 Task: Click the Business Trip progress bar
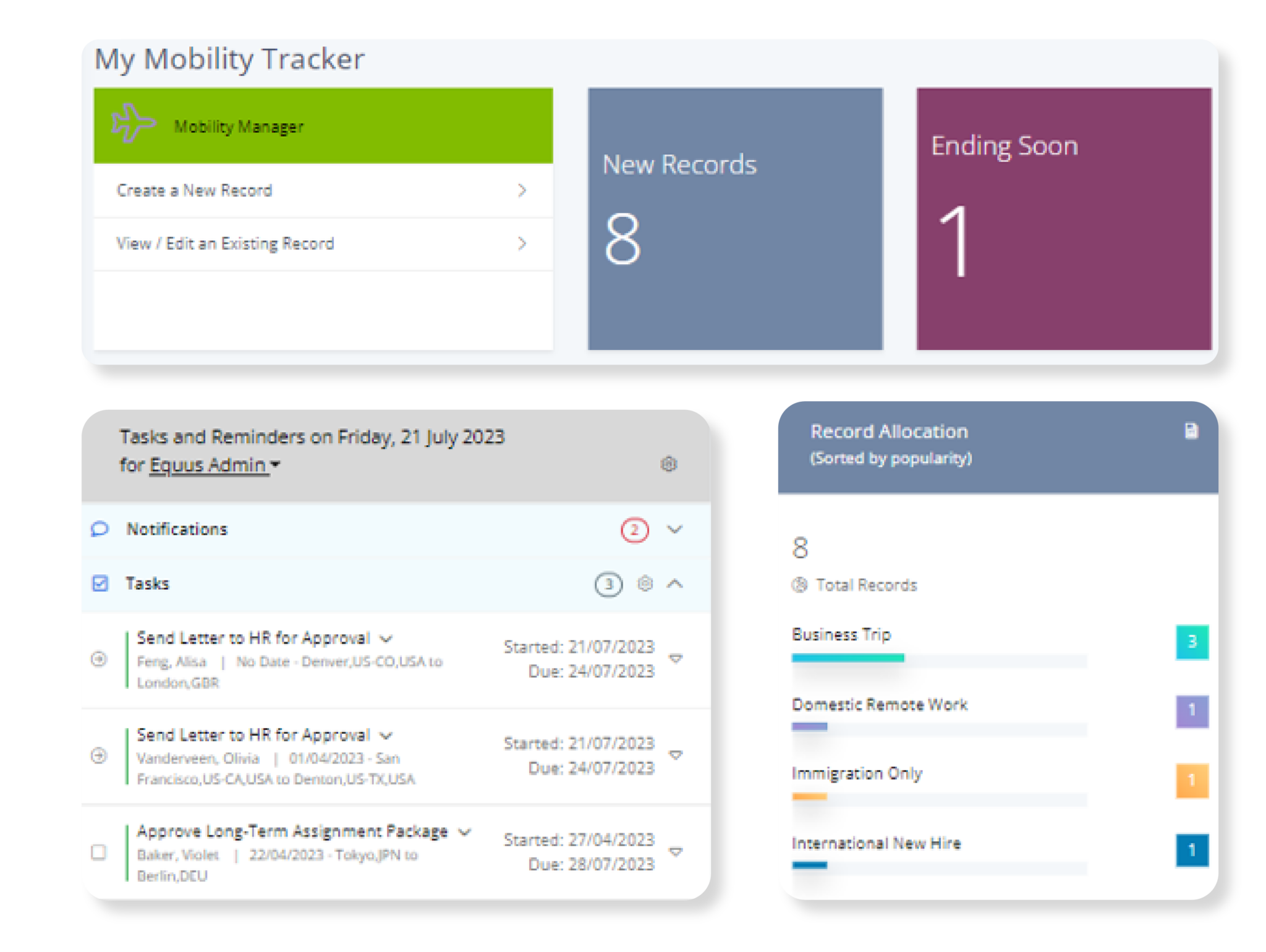coord(848,658)
